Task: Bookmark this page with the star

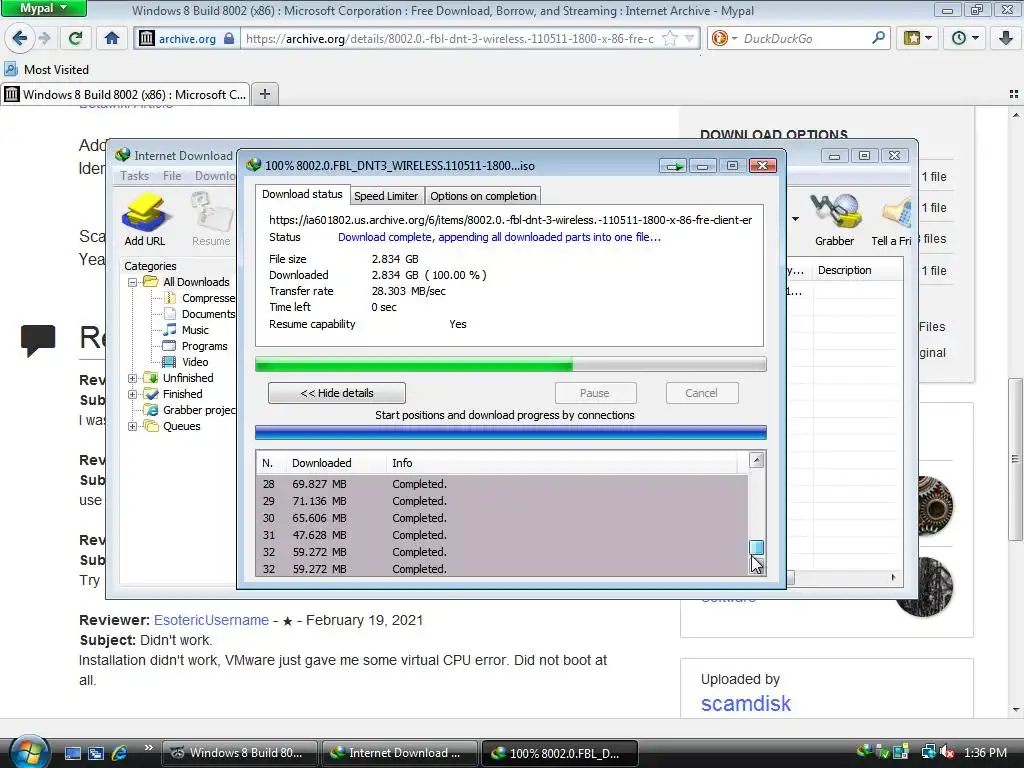Action: click(x=670, y=39)
